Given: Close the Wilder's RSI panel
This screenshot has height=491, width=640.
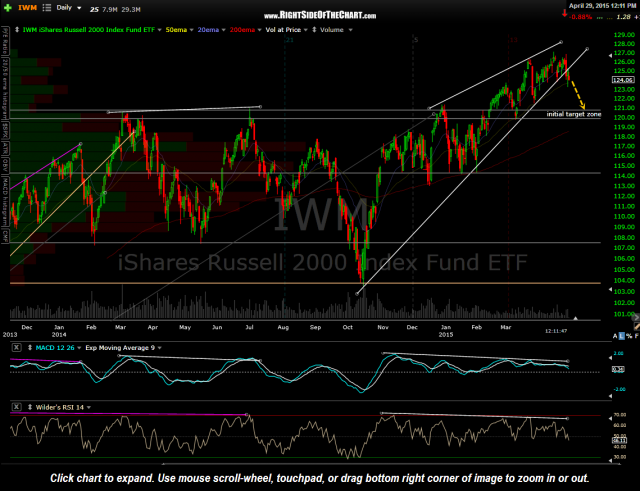Looking at the screenshot, I should 16,407.
